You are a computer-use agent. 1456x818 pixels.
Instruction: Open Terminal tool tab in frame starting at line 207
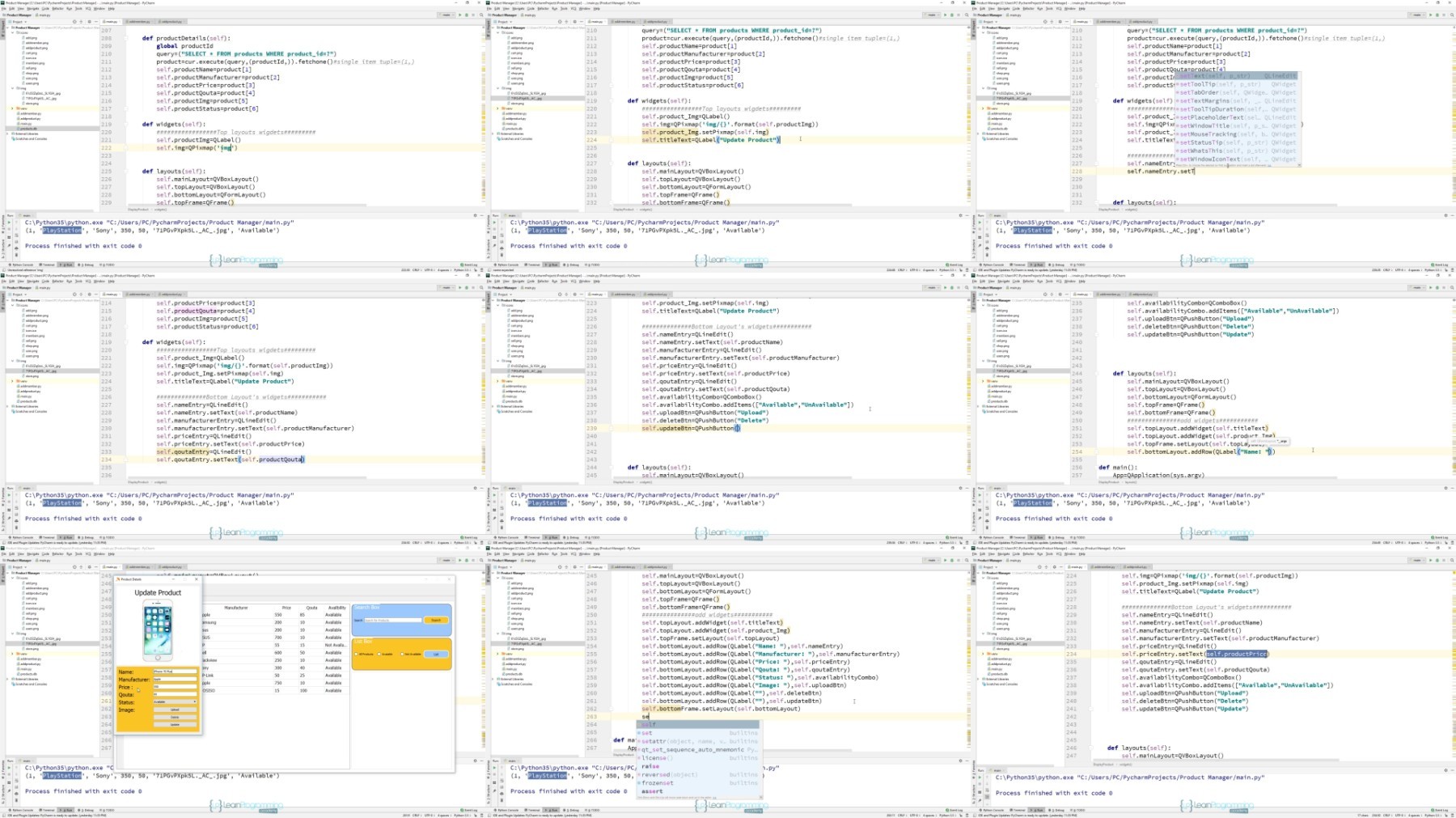point(47,265)
